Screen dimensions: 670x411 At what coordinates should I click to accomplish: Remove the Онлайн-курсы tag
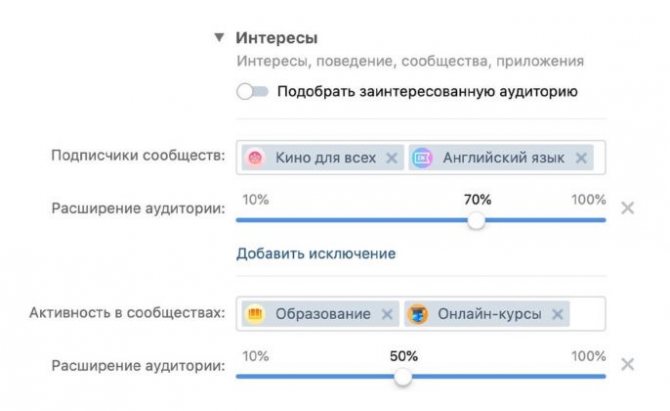tap(557, 314)
